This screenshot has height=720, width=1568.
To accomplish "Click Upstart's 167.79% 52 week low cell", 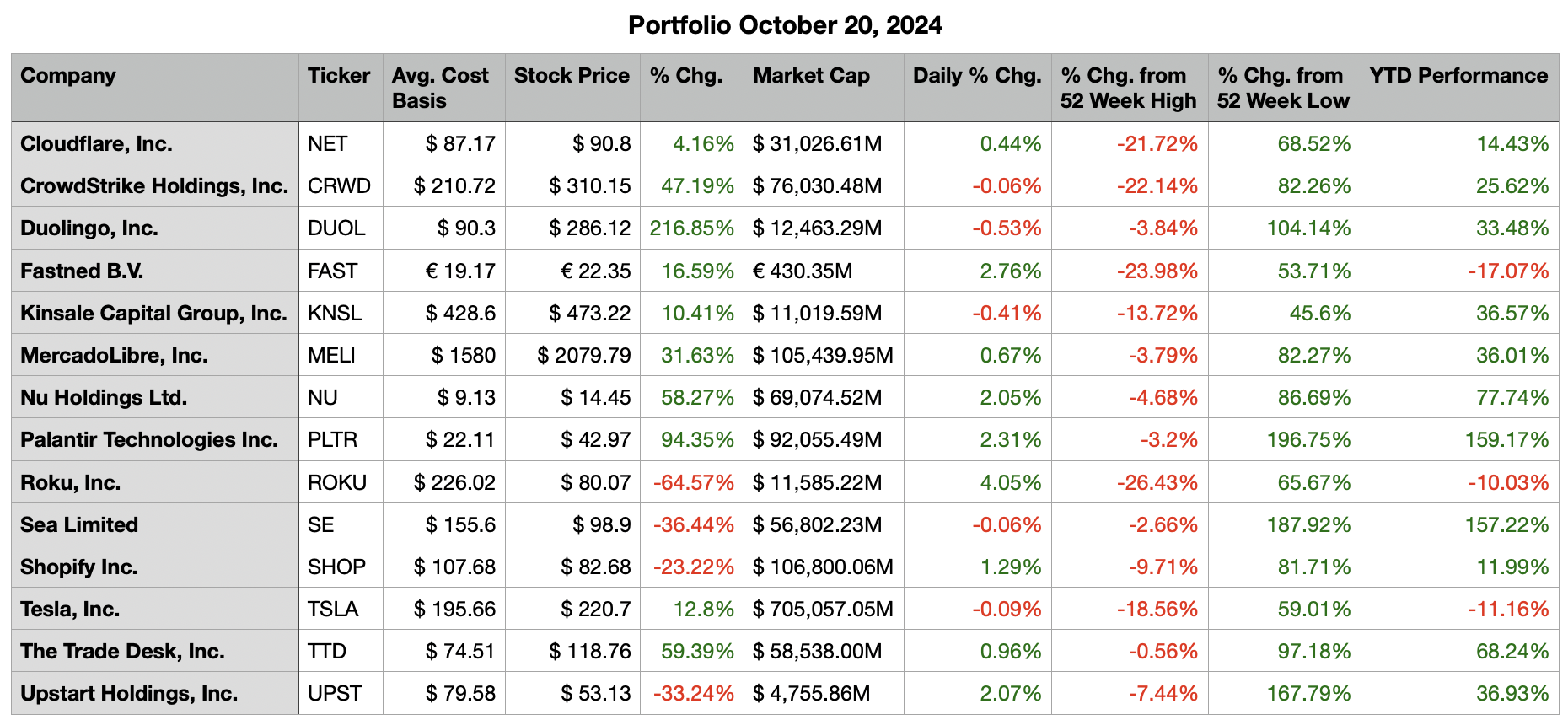I will point(1308,694).
